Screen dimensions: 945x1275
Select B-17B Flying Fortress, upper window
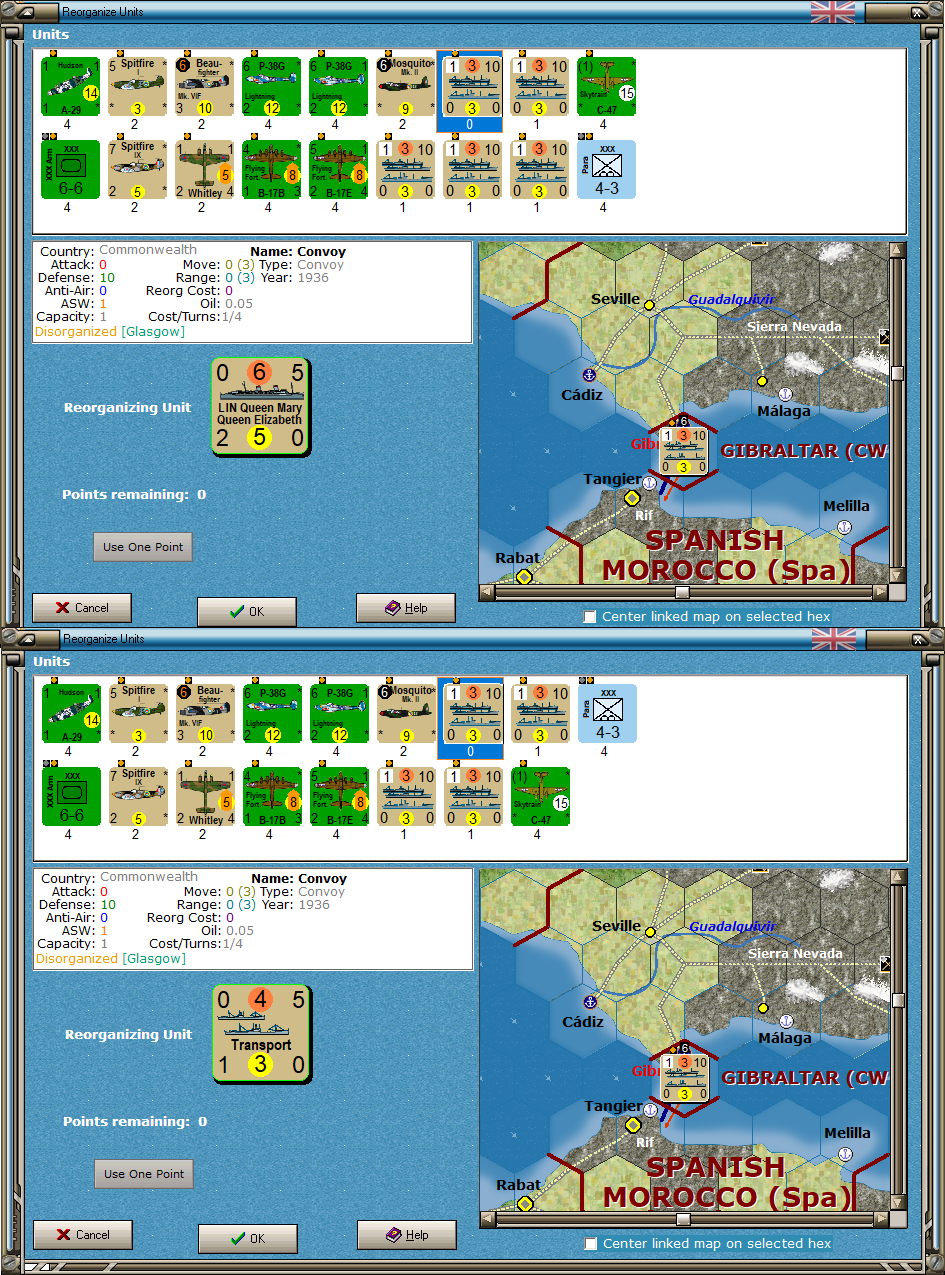(272, 169)
